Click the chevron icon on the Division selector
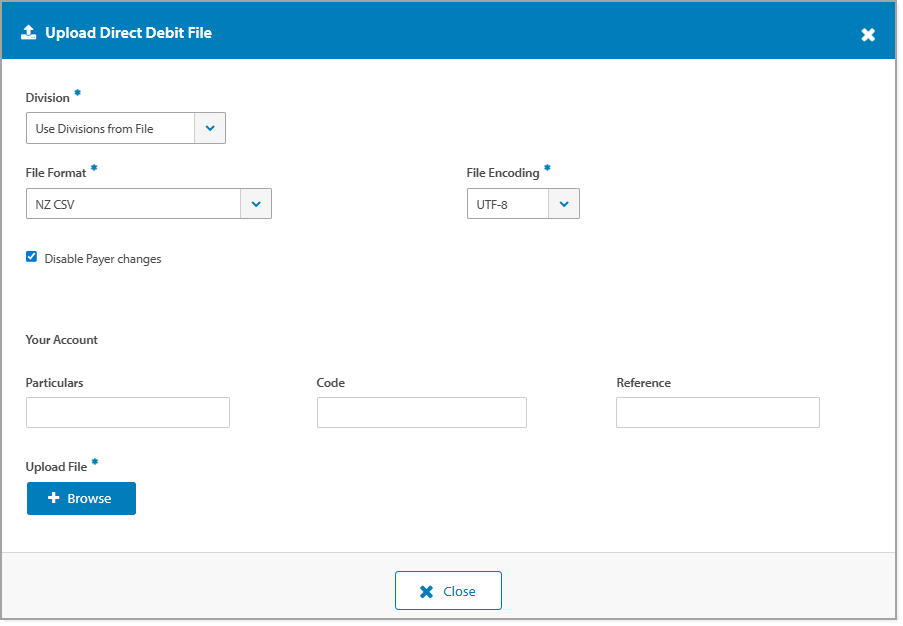Viewport: 903px width, 626px height. 209,128
